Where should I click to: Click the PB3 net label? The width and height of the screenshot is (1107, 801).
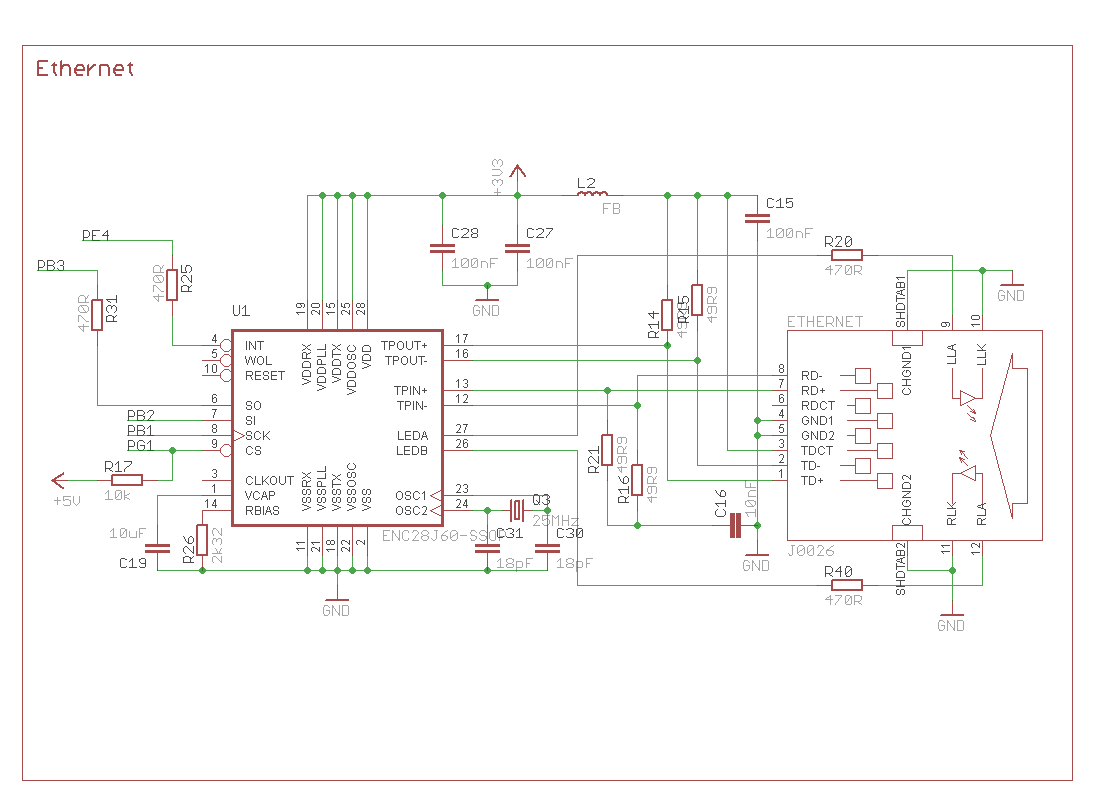click(51, 266)
